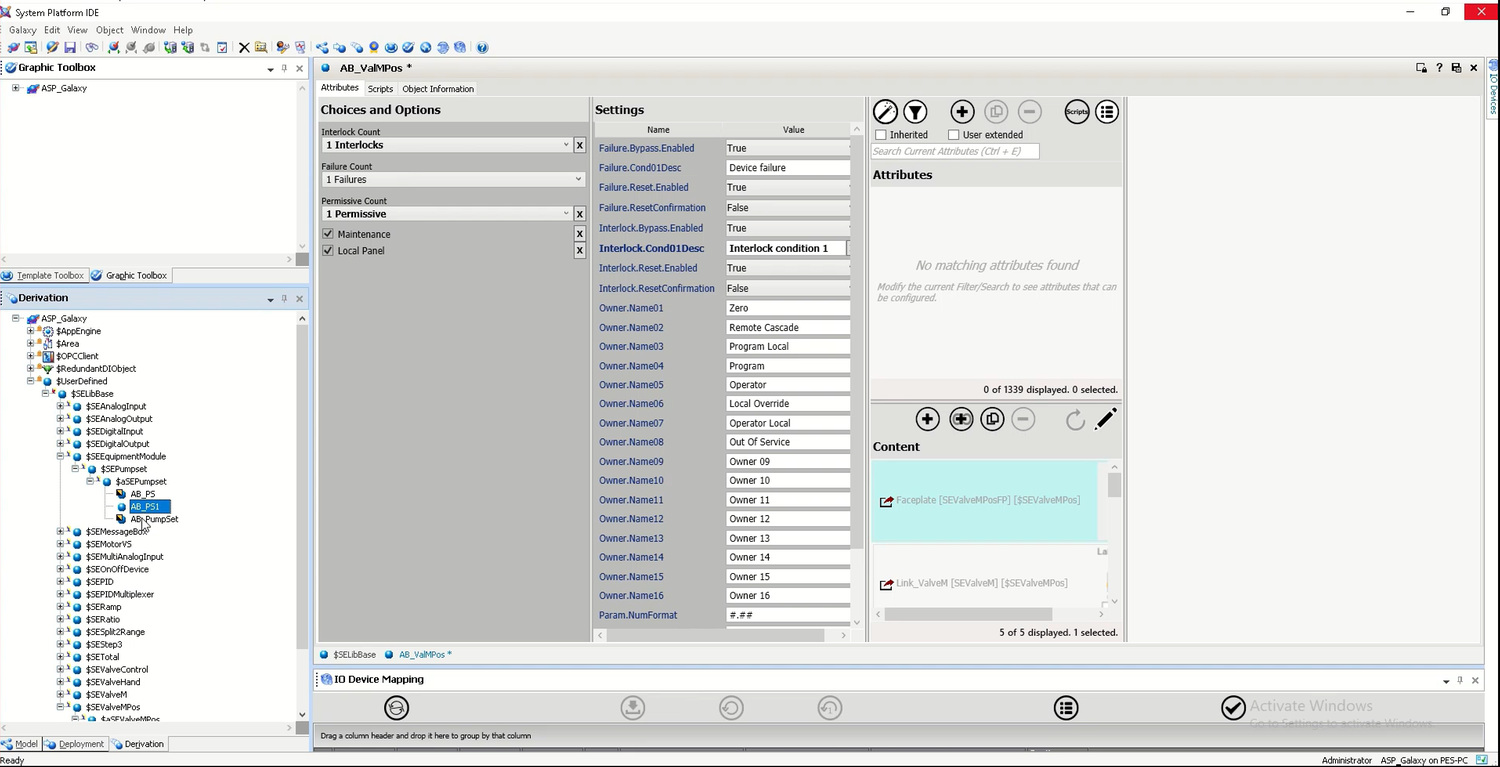1500x767 pixels.
Task: Select AB_PS in Derivation tree
Action: [x=142, y=494]
